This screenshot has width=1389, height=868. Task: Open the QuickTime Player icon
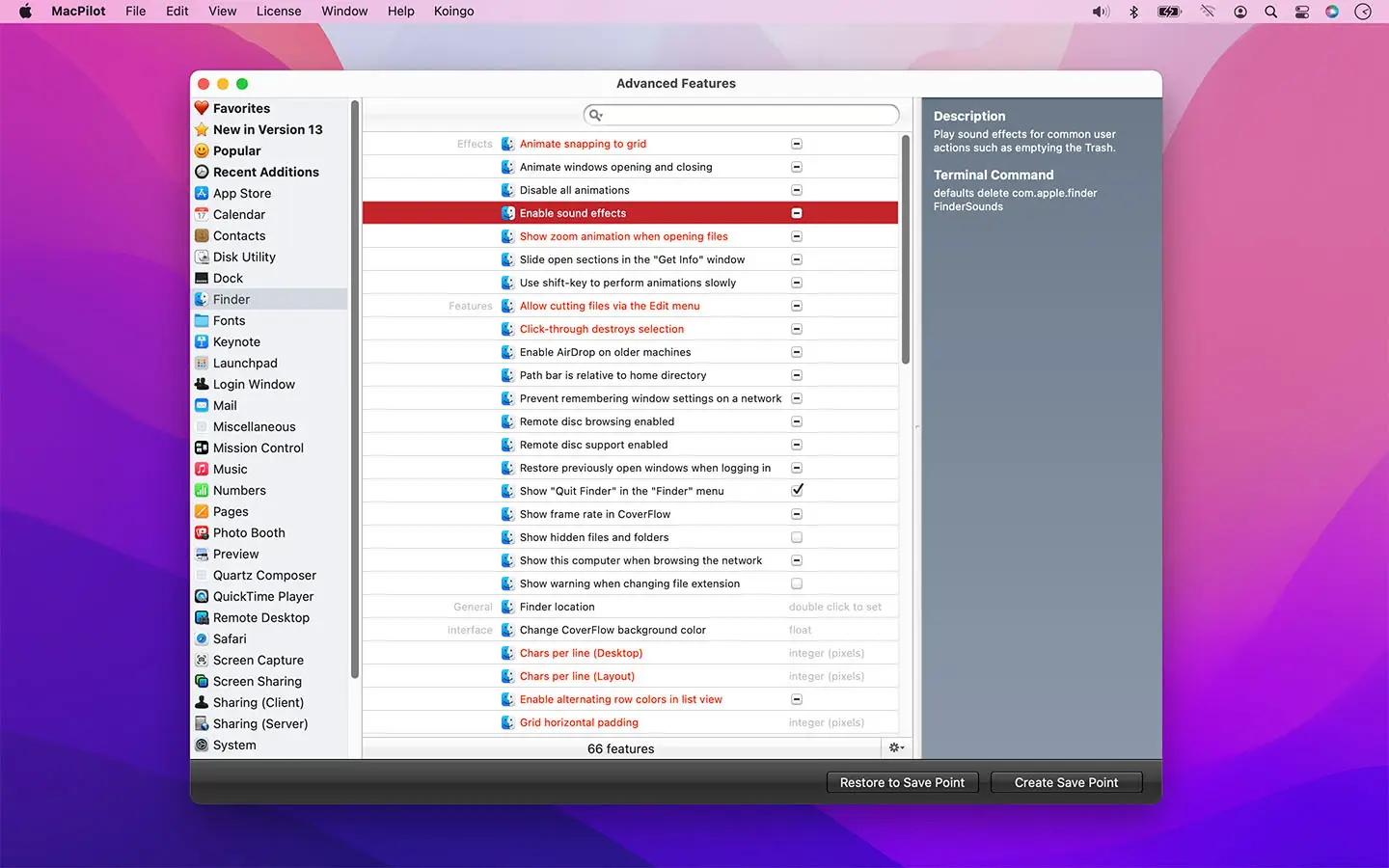click(x=202, y=596)
